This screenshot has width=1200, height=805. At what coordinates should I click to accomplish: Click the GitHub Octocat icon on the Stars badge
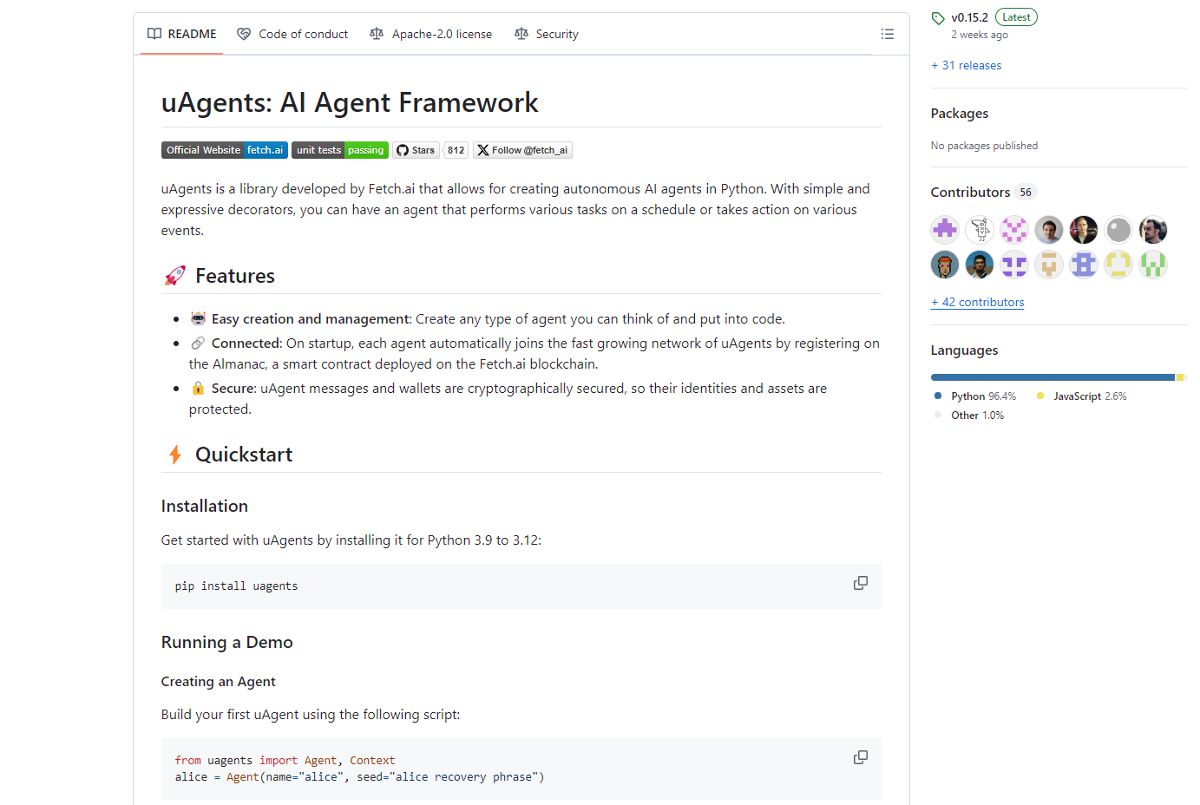tap(403, 150)
